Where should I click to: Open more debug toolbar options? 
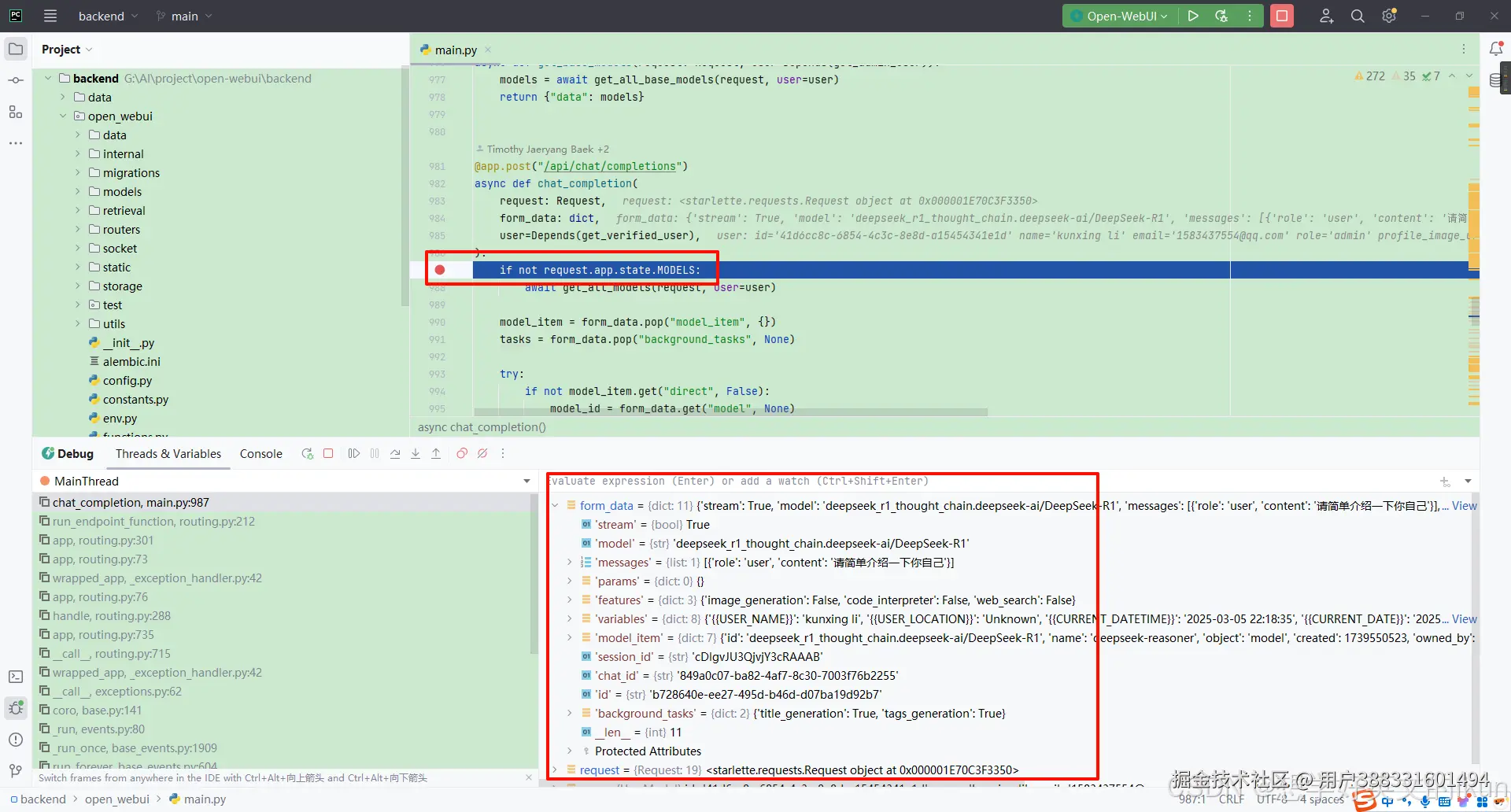(x=503, y=454)
